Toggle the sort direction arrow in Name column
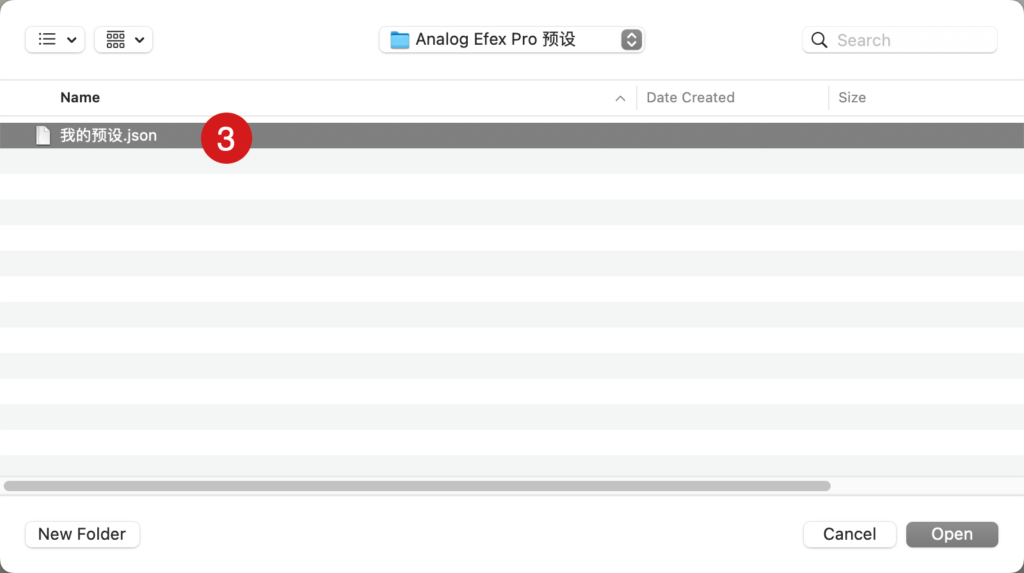Viewport: 1024px width, 573px height. (x=620, y=99)
